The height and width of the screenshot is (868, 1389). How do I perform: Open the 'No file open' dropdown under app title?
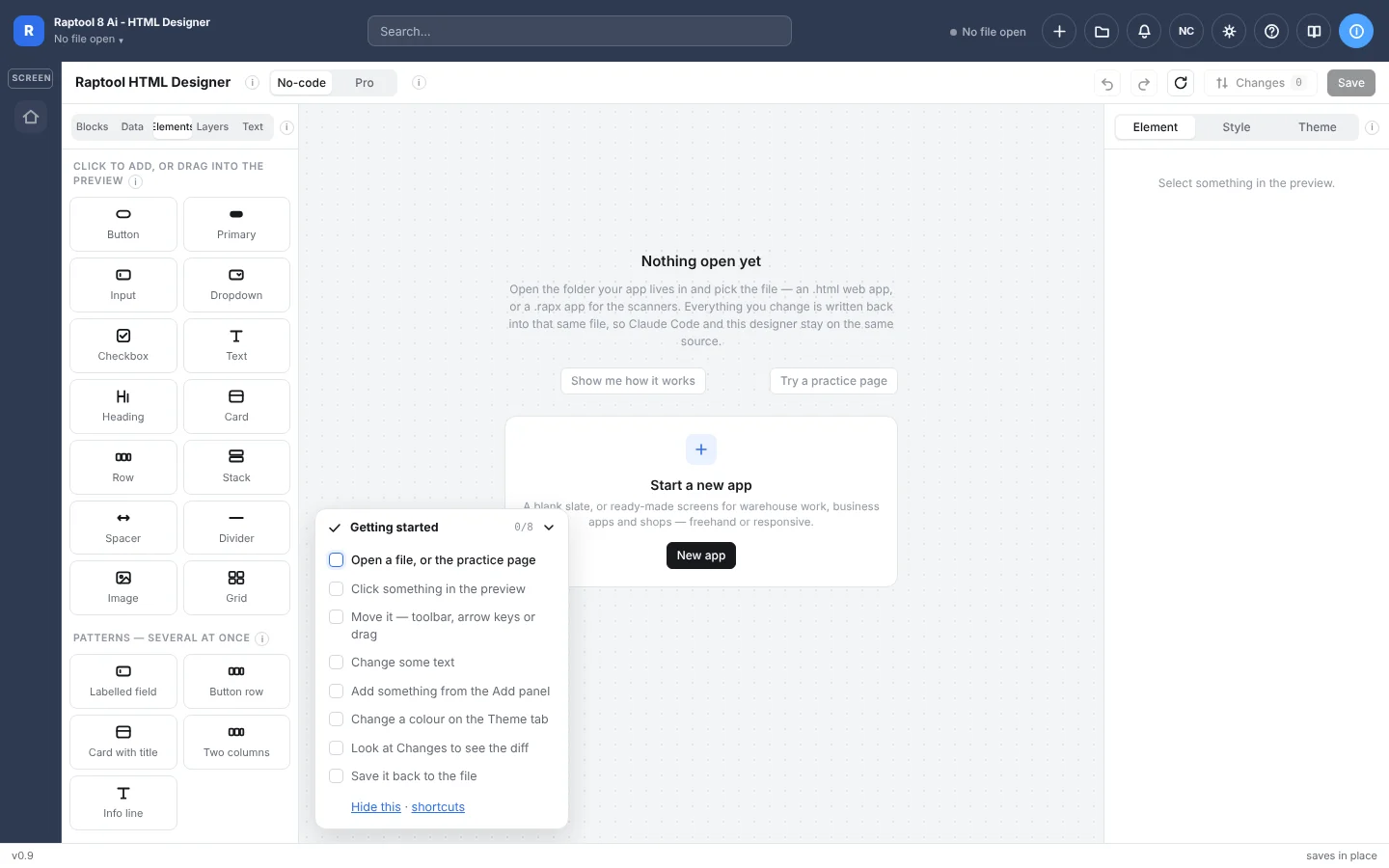coord(89,40)
